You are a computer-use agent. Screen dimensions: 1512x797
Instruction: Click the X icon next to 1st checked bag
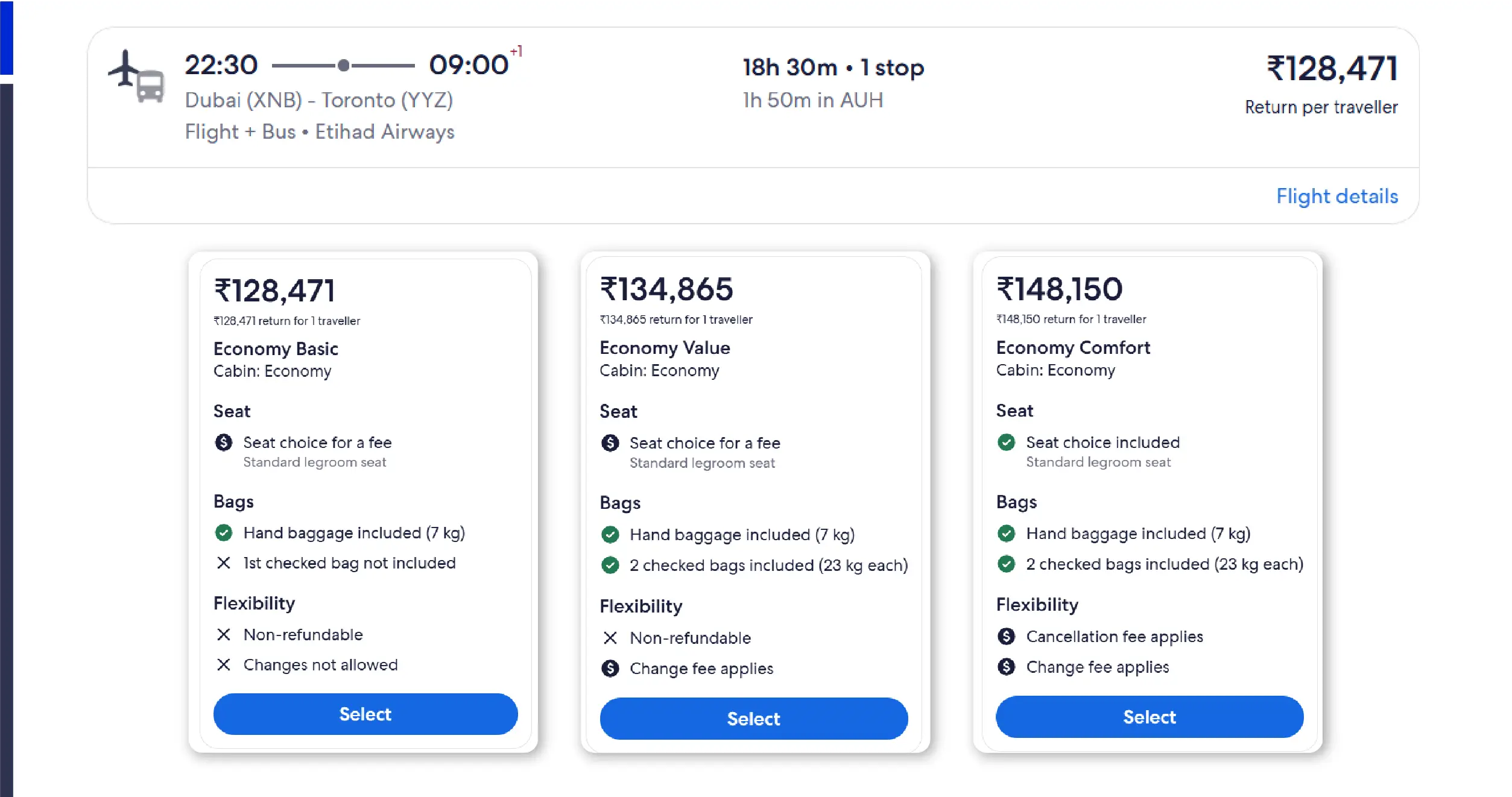coord(224,563)
